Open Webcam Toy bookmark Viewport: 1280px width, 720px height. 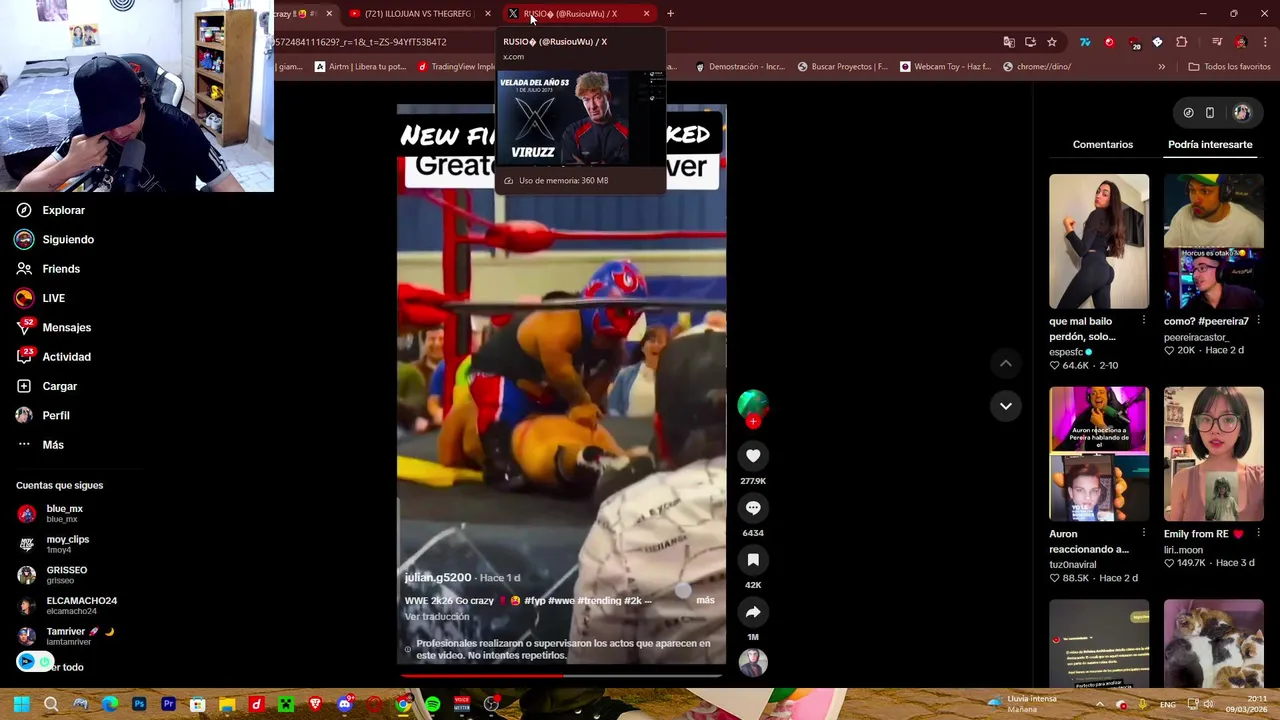945,67
